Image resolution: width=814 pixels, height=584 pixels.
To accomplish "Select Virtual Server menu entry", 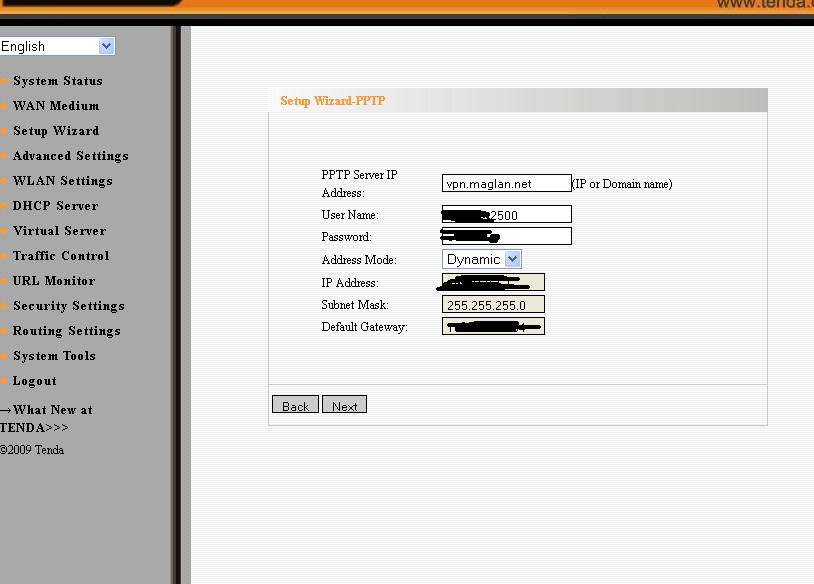I will [x=59, y=231].
